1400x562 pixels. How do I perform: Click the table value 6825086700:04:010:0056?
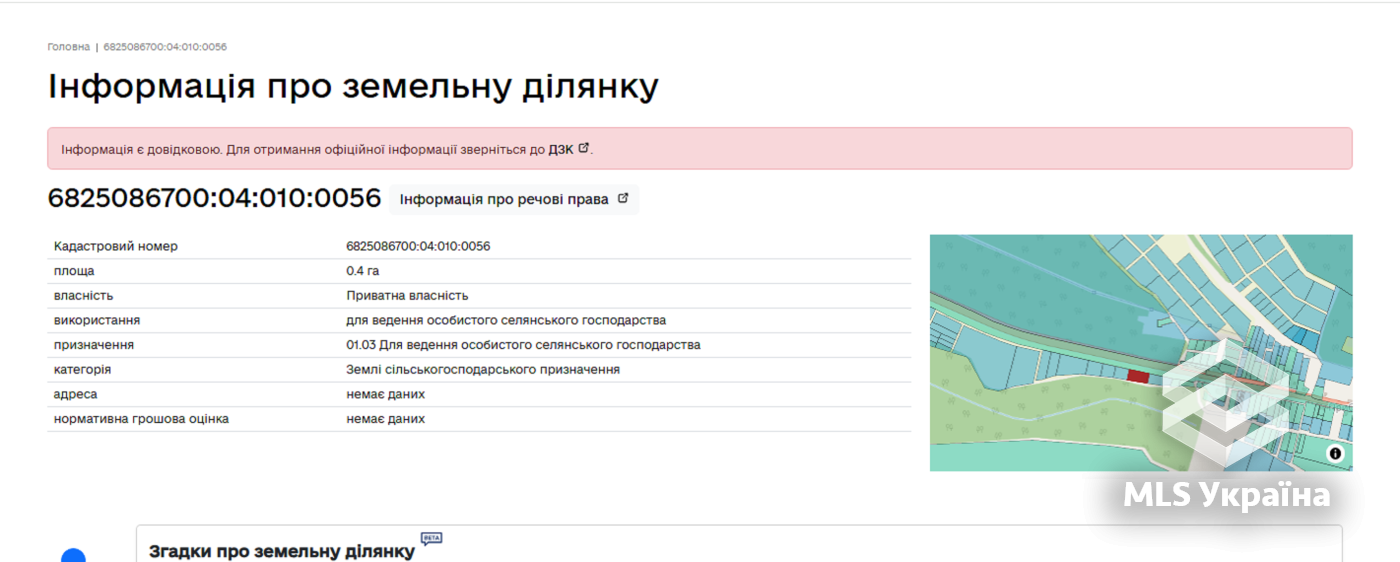(x=418, y=246)
